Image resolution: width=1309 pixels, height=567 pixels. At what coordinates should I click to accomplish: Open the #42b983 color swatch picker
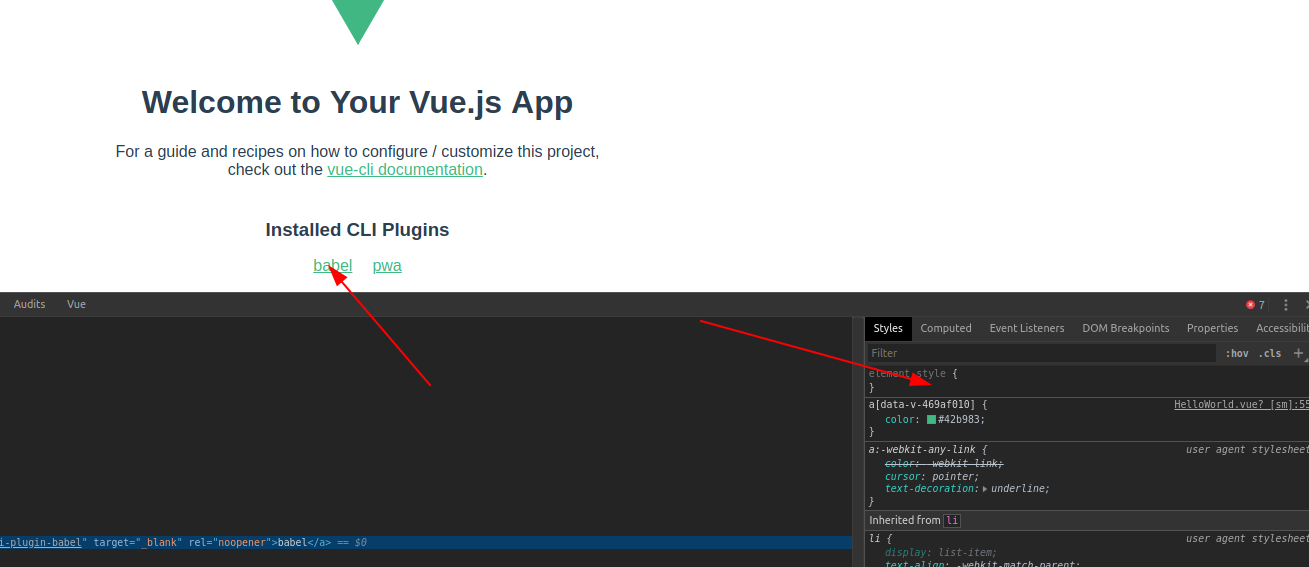pyautogui.click(x=931, y=420)
